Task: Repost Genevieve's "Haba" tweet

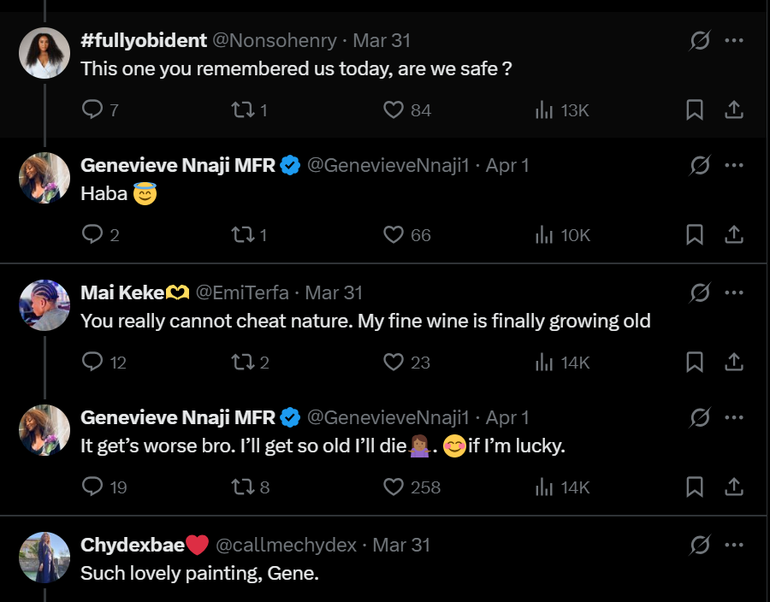Action: (242, 235)
